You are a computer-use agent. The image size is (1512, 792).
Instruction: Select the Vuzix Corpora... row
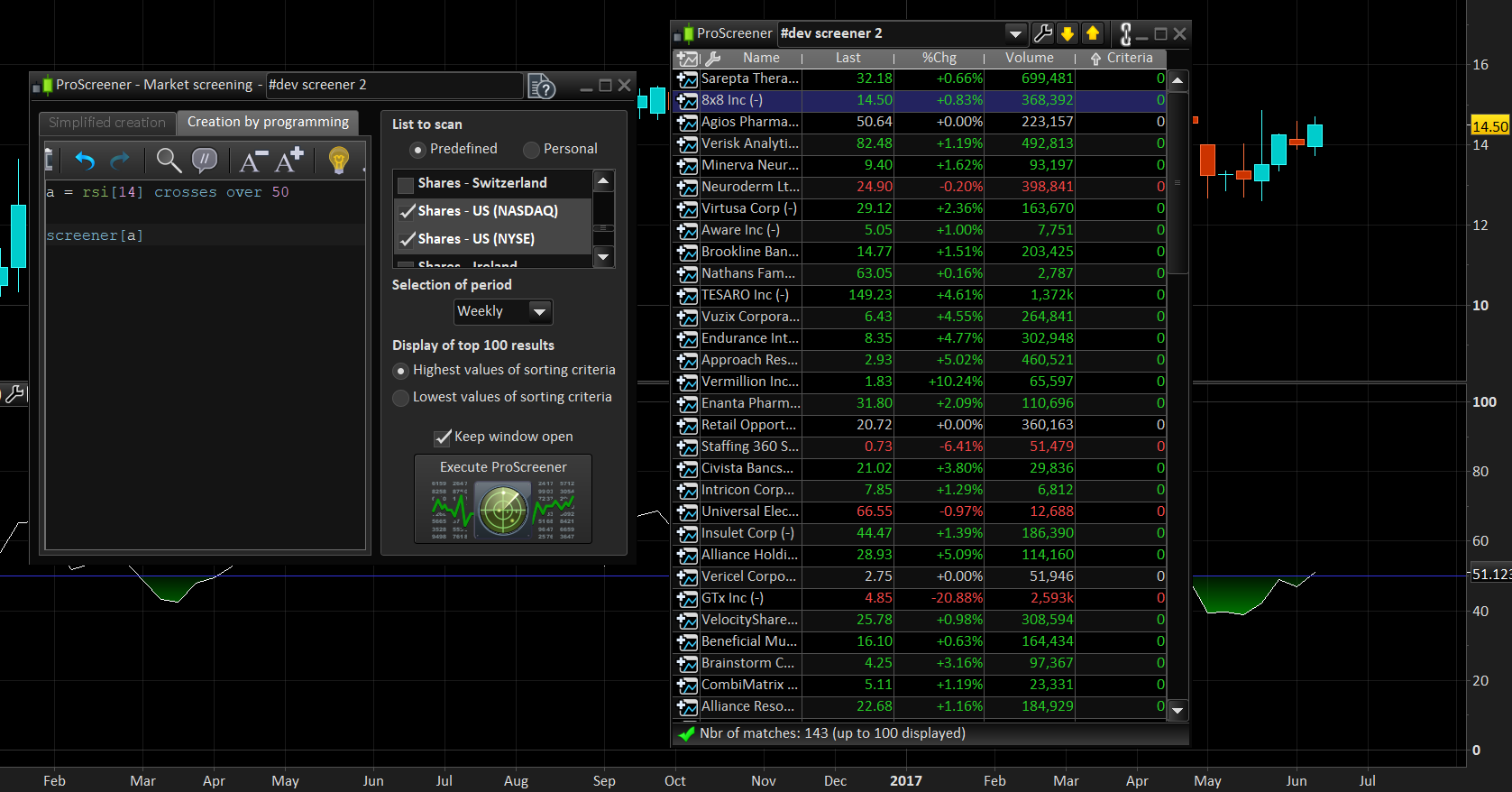[920, 317]
